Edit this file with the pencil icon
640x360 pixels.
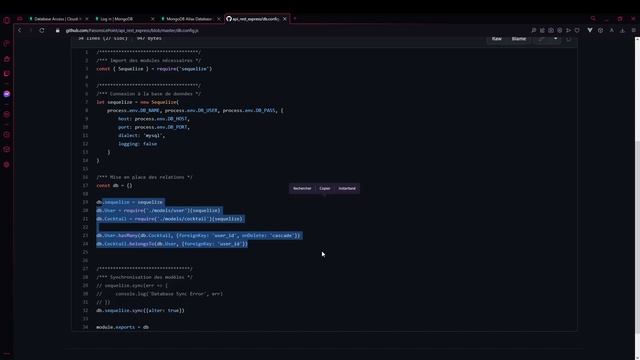[541, 39]
